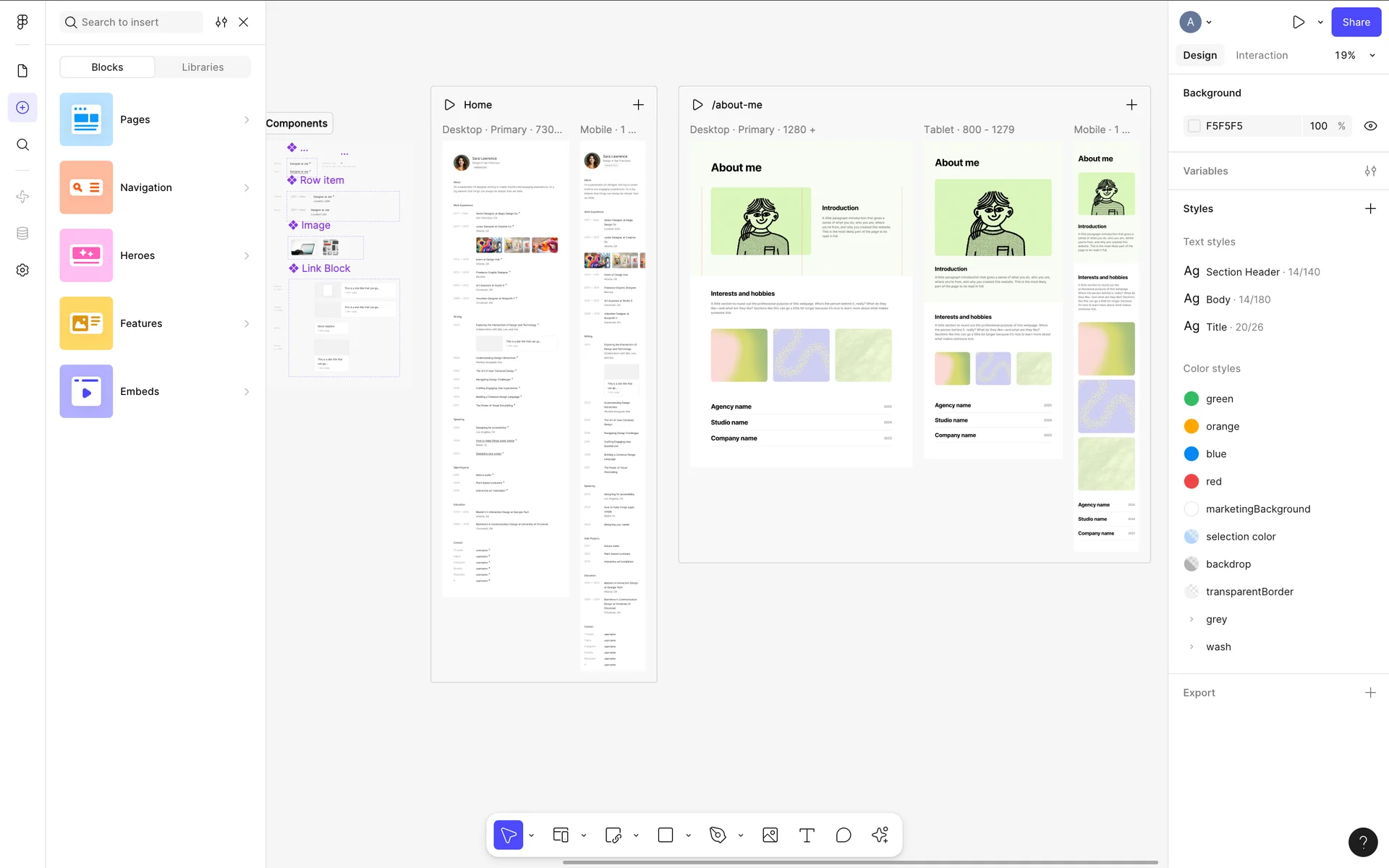Viewport: 1389px width, 868px height.
Task: Select the orange color style swatch
Action: [1192, 427]
